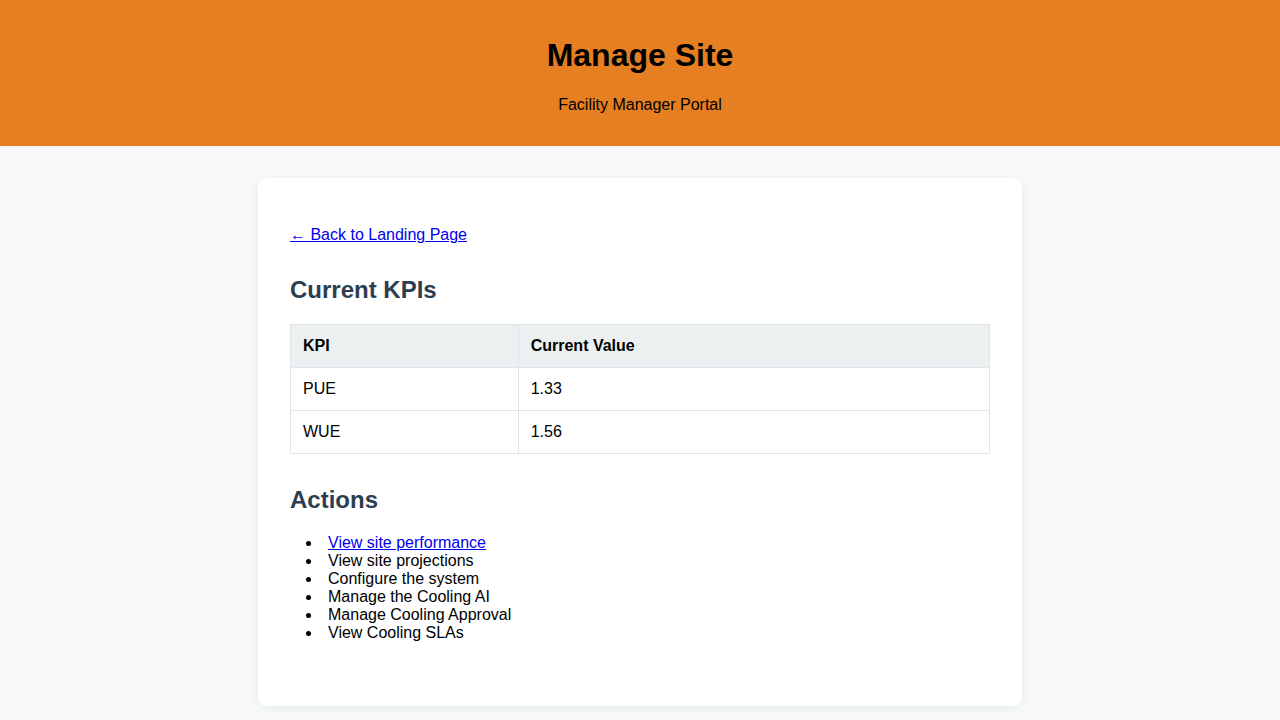Go back to the Landing Page link

378,234
